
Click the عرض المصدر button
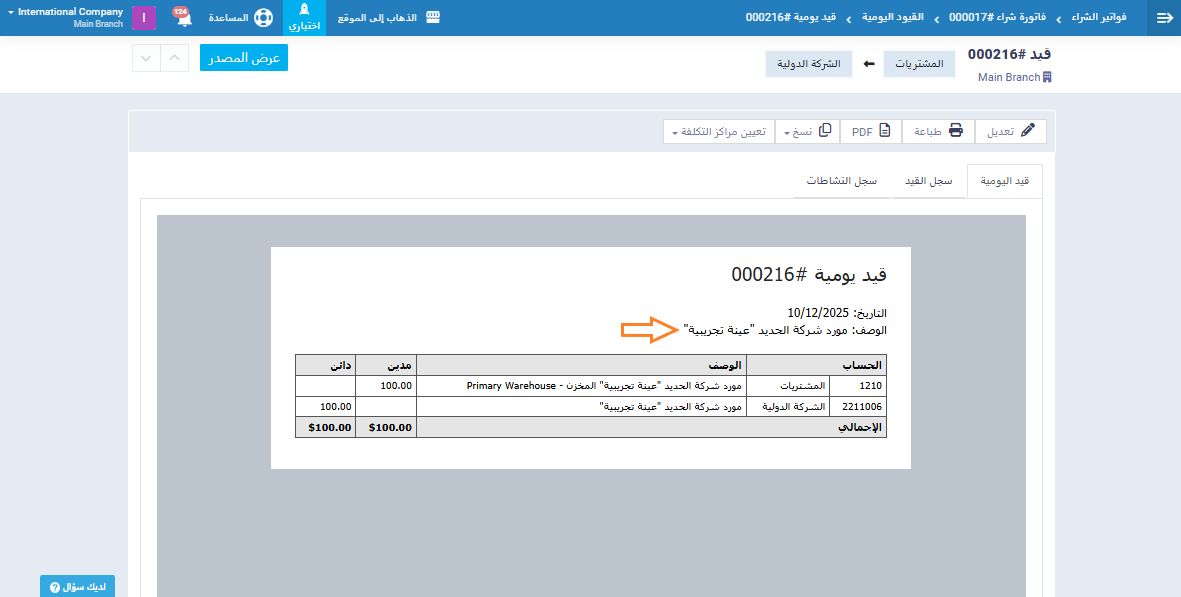coord(243,57)
